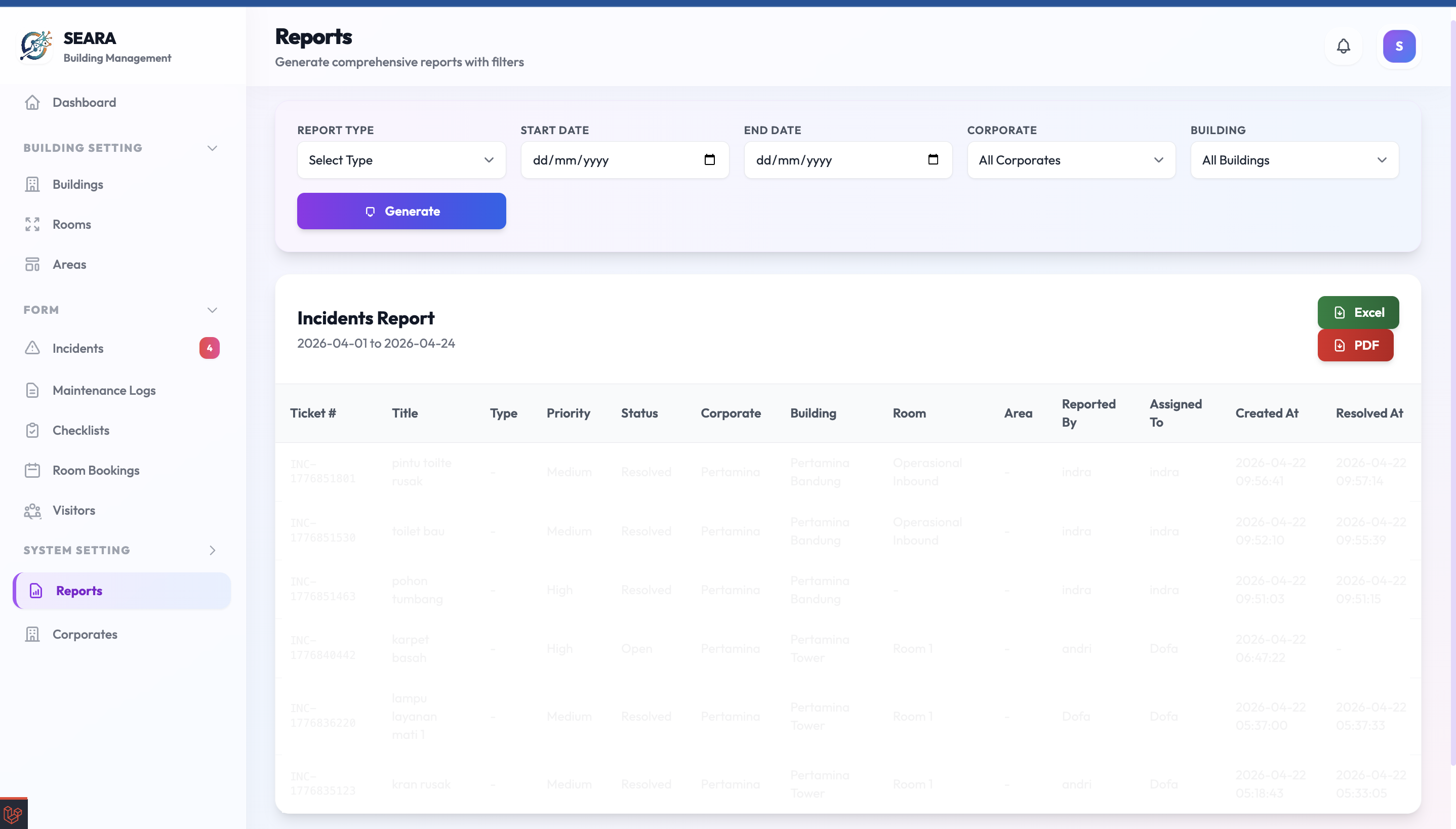
Task: Open the Report Type dropdown
Action: coord(401,160)
